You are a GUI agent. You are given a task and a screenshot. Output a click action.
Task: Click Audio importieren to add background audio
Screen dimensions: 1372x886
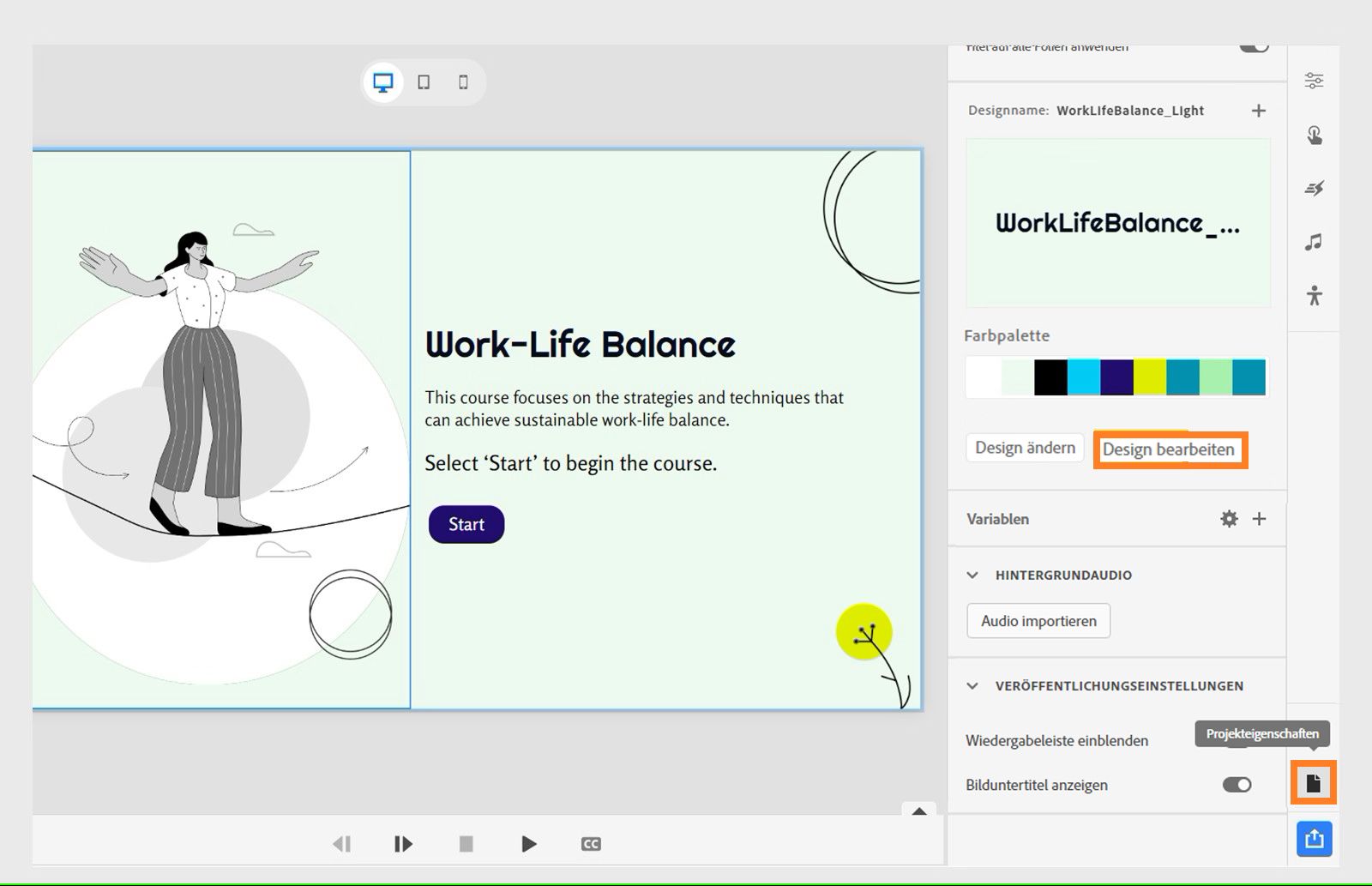click(1038, 620)
